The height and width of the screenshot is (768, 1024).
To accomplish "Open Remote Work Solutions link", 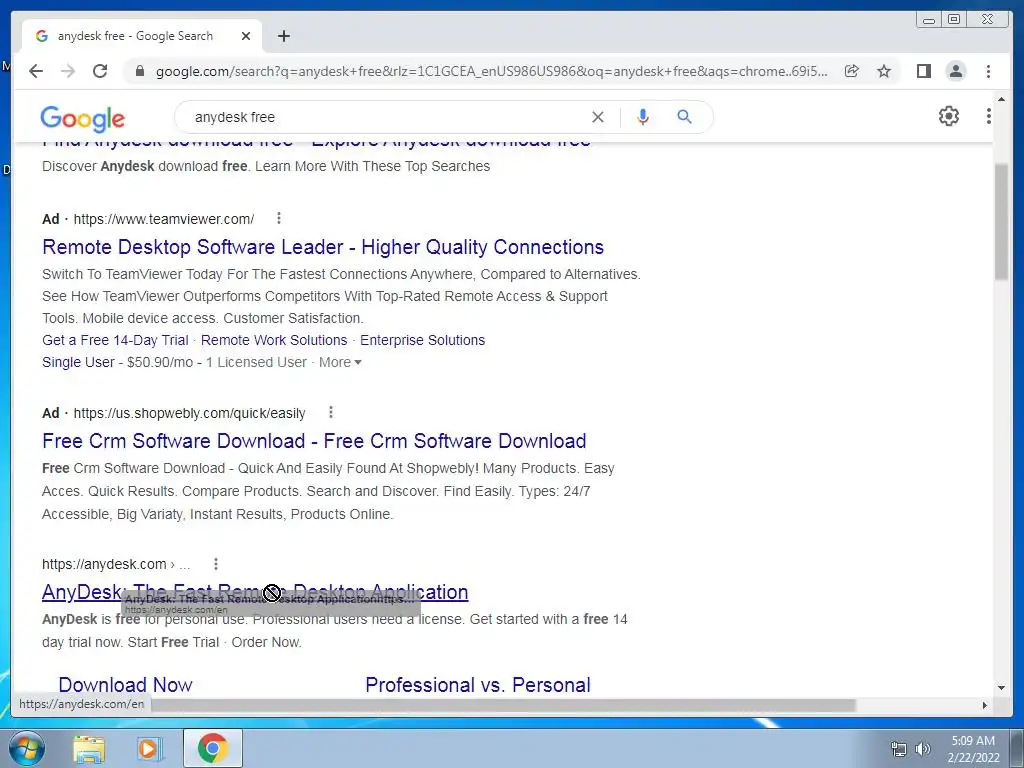I will click(274, 340).
